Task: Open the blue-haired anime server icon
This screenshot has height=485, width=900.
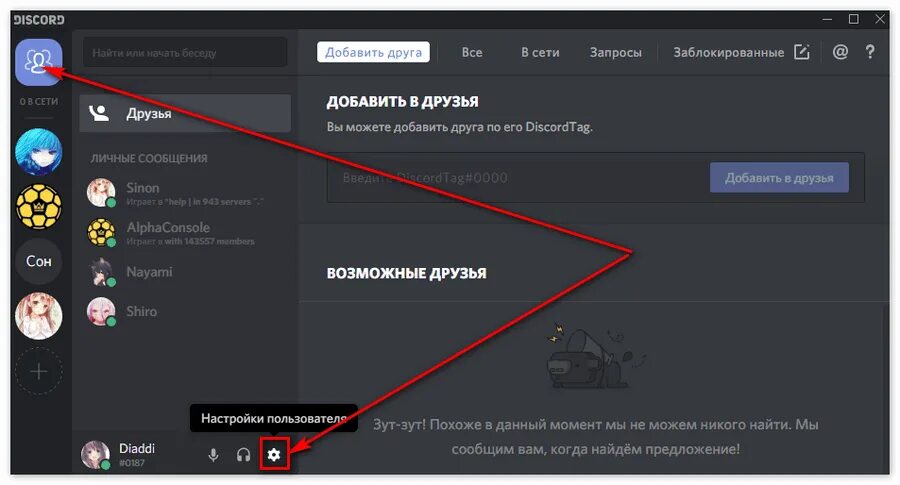Action: [x=38, y=152]
